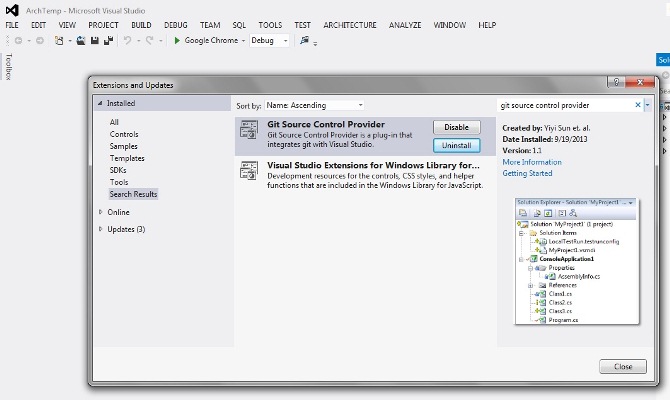
Task: Open the search box options dropdown
Action: 647,105
